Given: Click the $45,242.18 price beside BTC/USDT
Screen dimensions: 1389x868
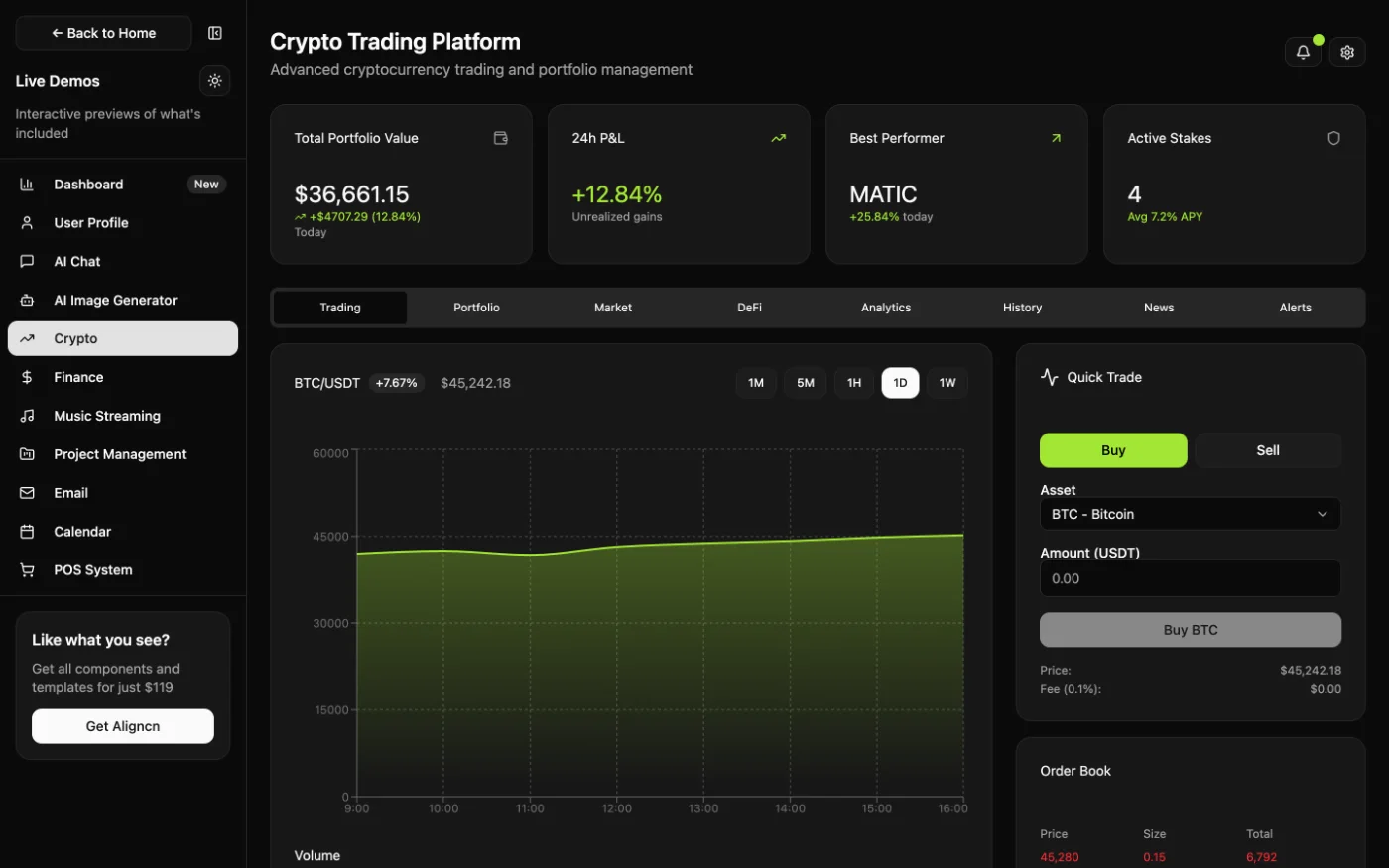Looking at the screenshot, I should pos(475,383).
